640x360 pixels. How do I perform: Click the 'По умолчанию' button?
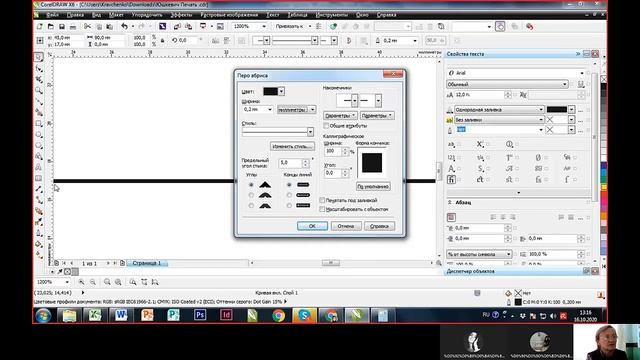click(x=373, y=186)
